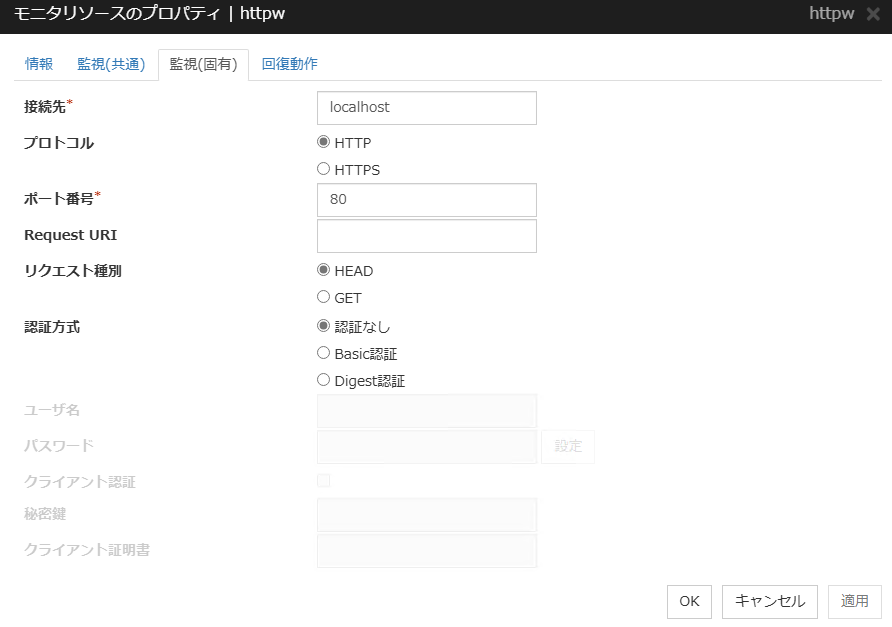This screenshot has width=892, height=627.
Task: Choose 認証なし authentication option
Action: [x=323, y=324]
